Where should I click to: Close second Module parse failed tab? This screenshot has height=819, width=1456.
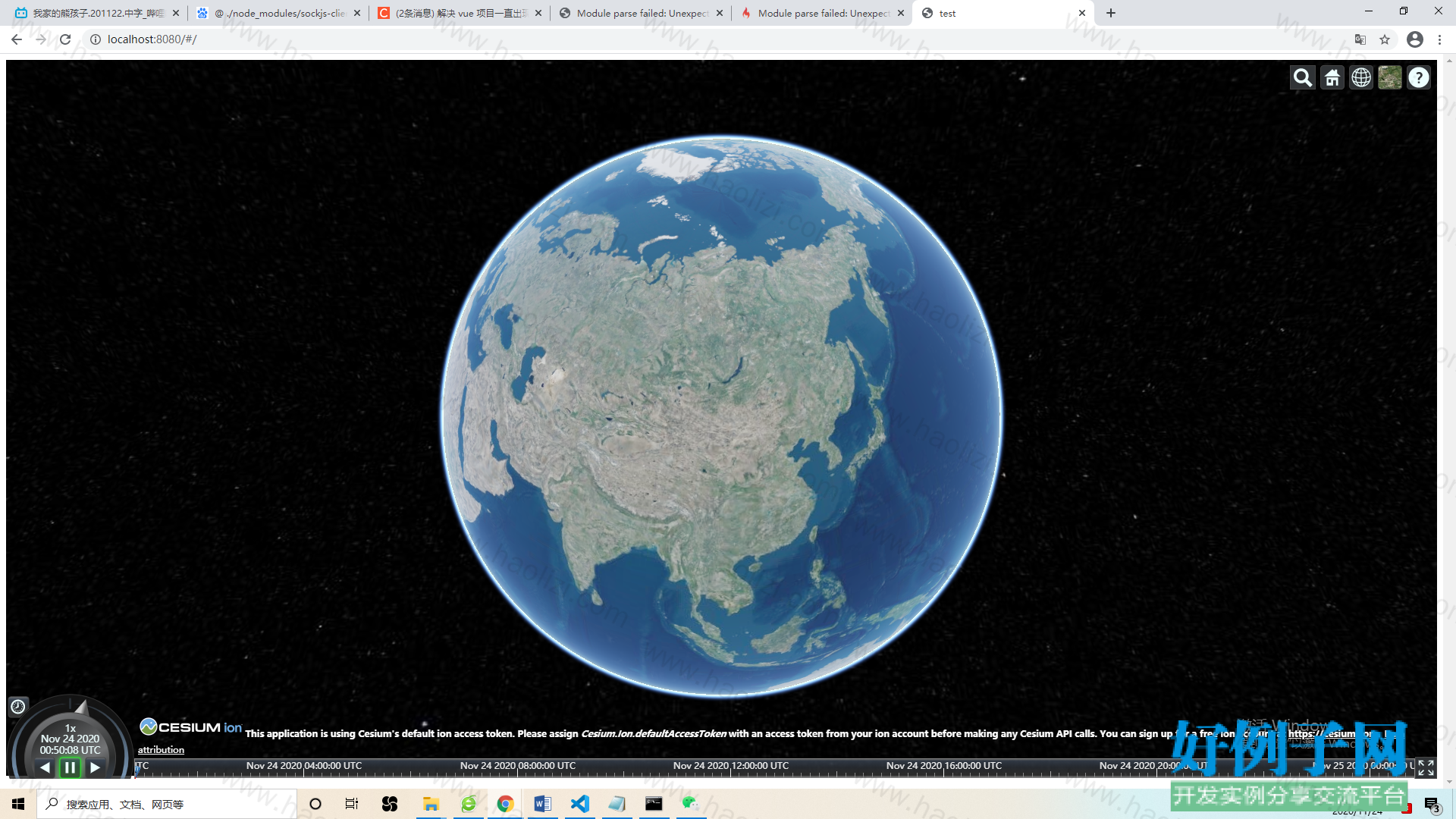point(901,13)
